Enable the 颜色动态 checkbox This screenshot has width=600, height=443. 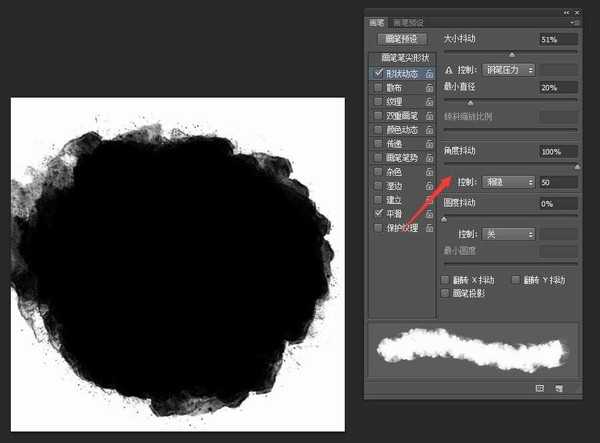pyautogui.click(x=378, y=129)
